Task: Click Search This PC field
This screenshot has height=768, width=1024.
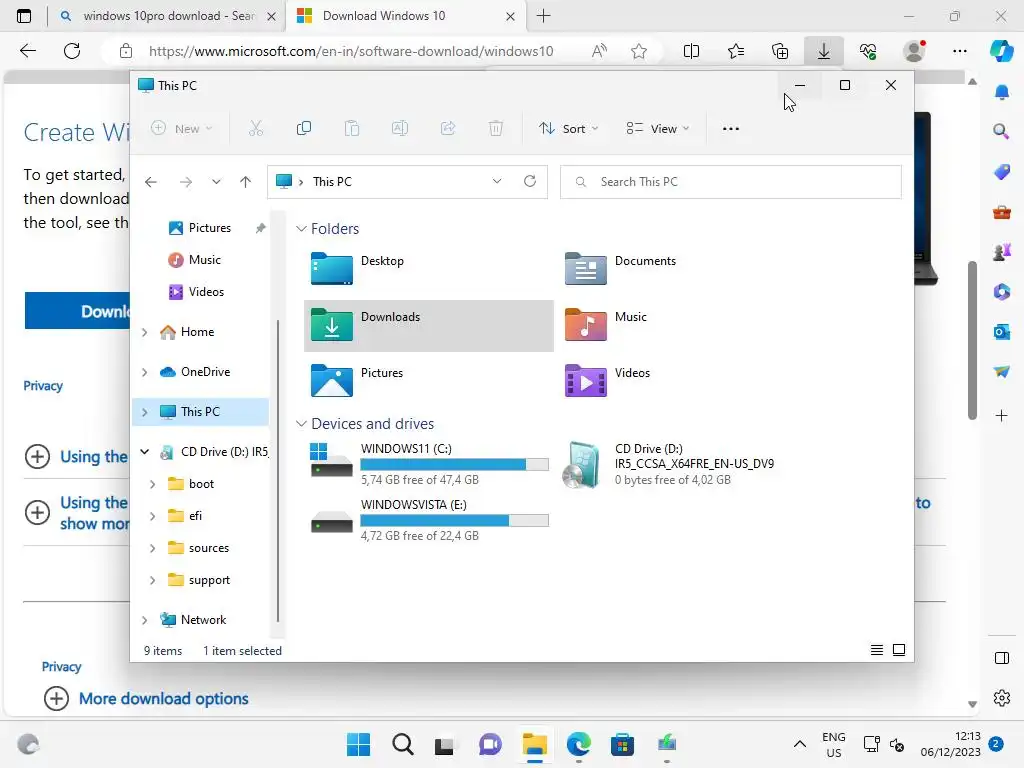Action: click(x=731, y=182)
